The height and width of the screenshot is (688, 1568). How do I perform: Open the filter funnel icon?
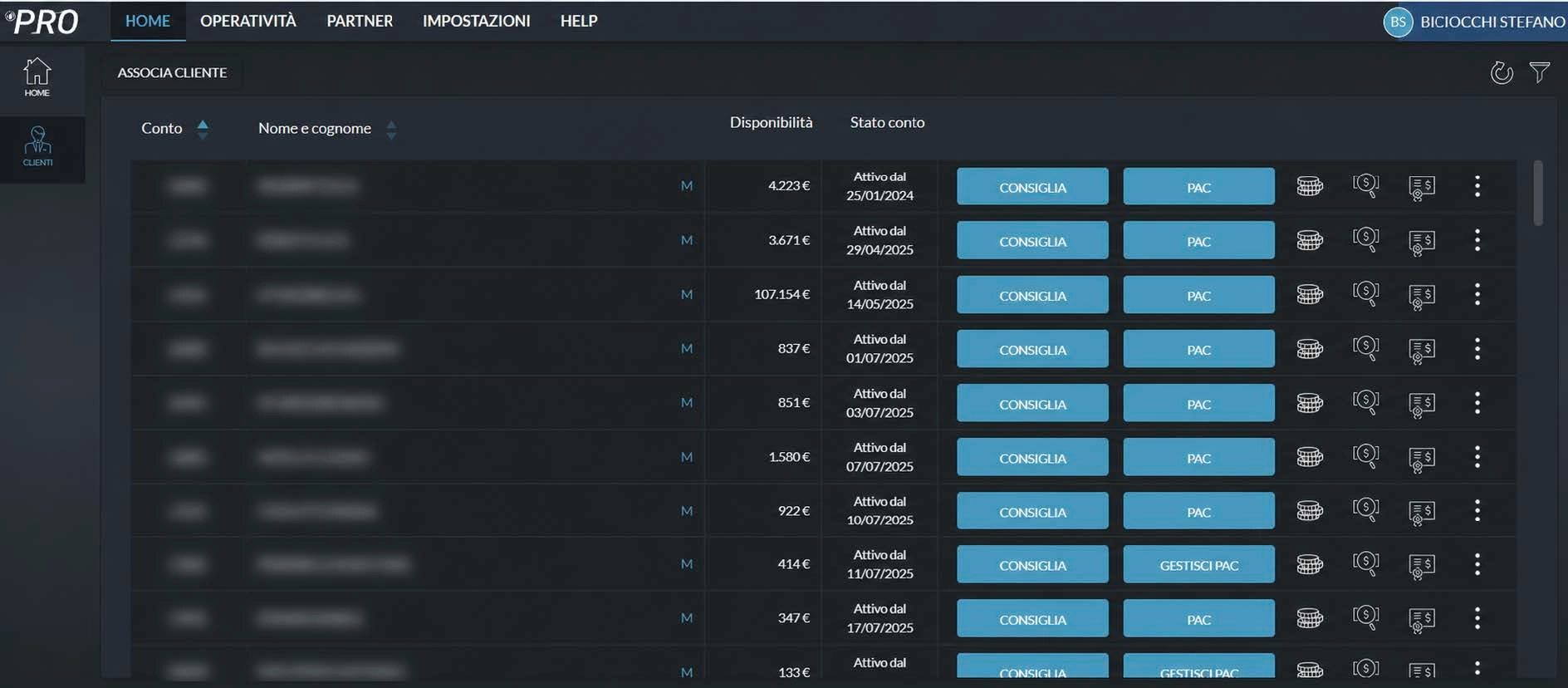point(1539,73)
